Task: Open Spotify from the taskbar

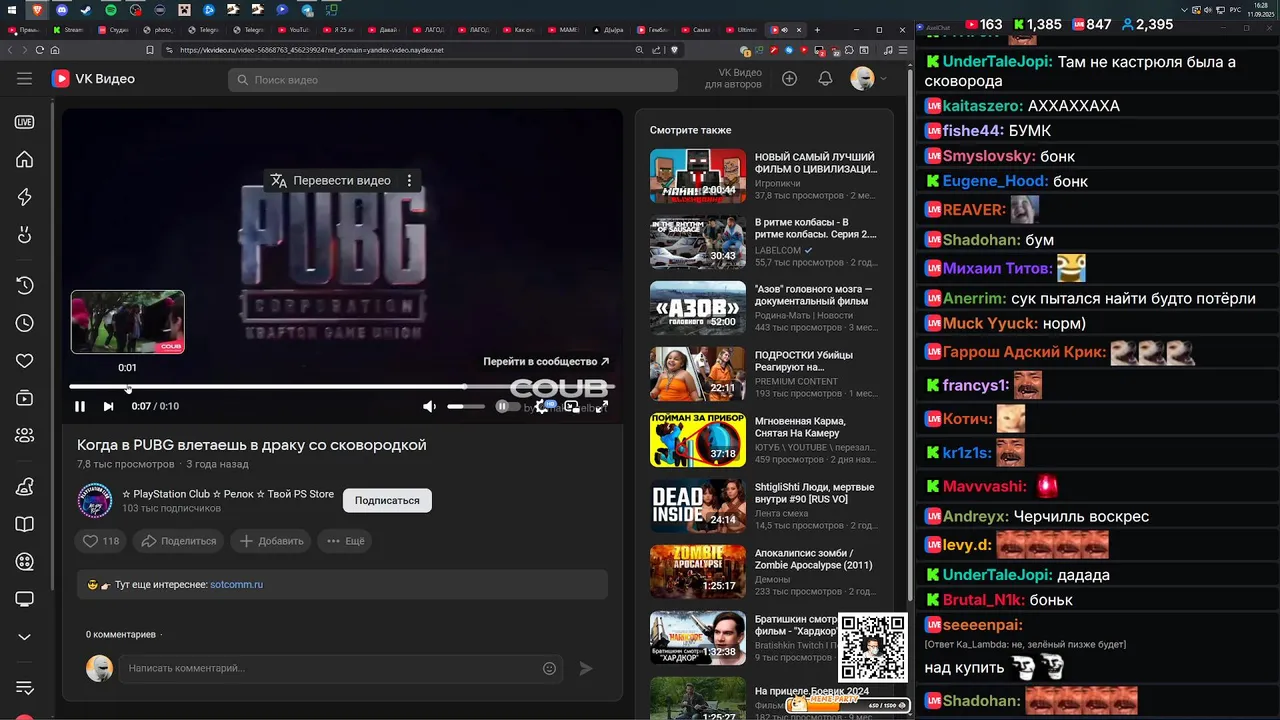Action: pos(111,9)
